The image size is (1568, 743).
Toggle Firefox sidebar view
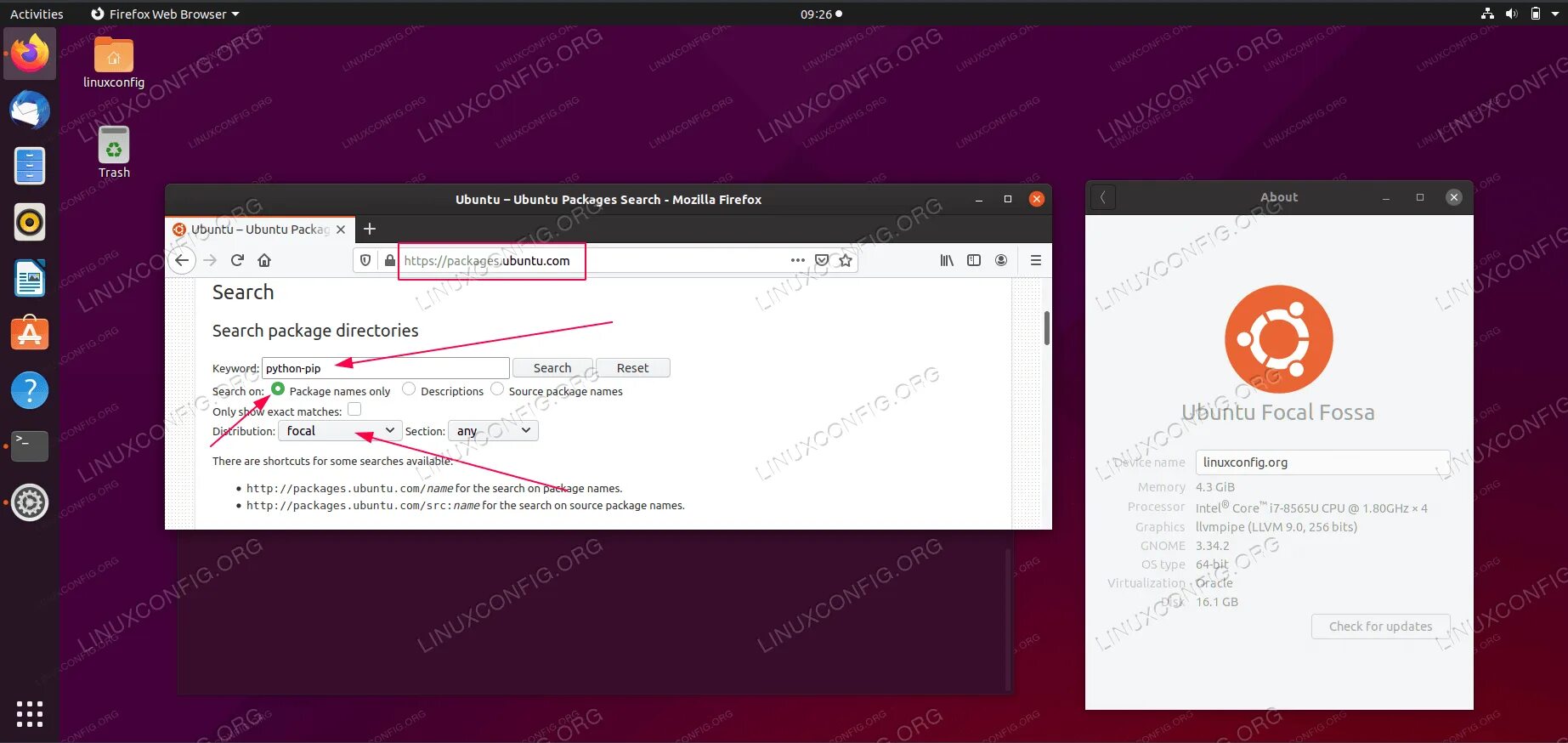[974, 260]
